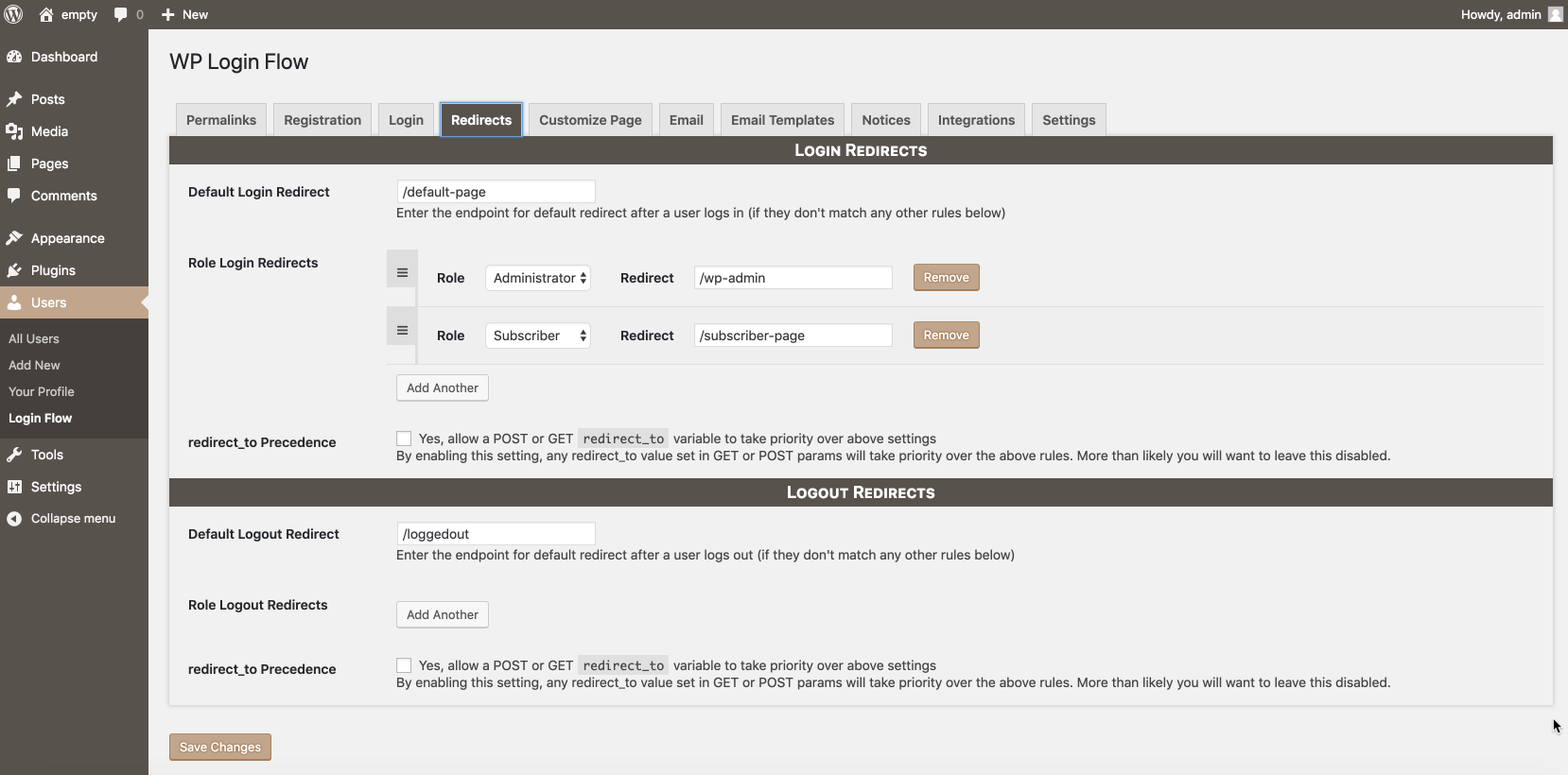Screen dimensions: 1568x775
Task: Focus the Default Login Redirect field
Action: pos(496,192)
